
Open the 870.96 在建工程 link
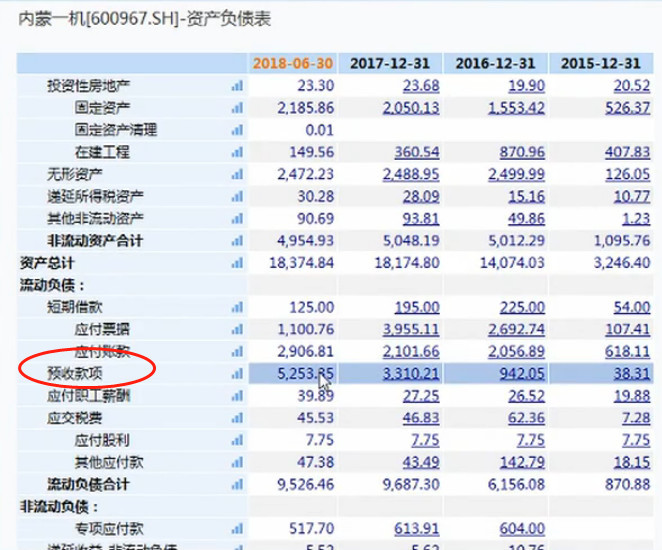tap(522, 152)
